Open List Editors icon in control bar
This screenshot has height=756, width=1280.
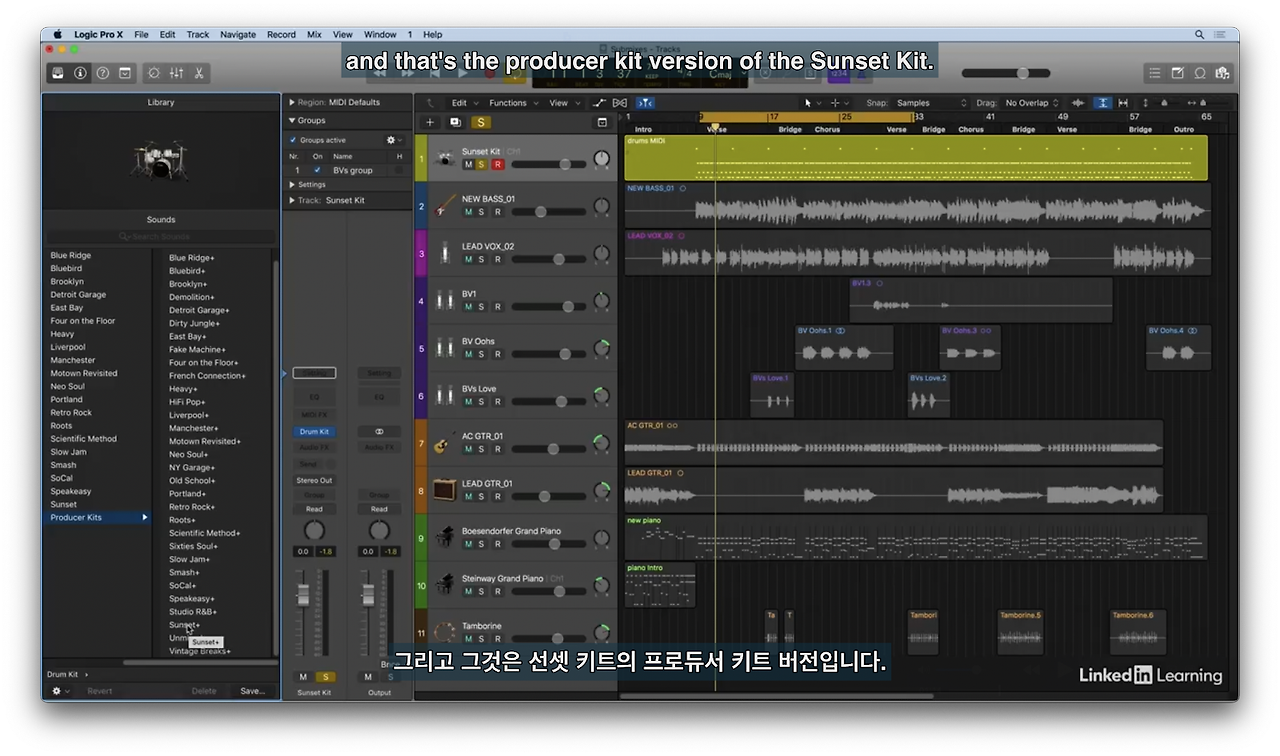tap(1155, 73)
